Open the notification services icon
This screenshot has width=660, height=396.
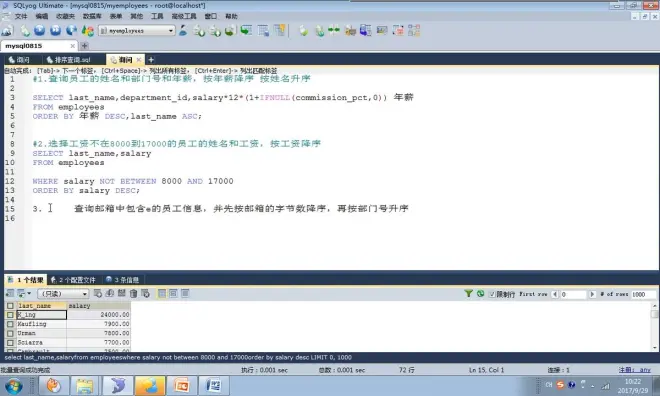click(x=350, y=31)
